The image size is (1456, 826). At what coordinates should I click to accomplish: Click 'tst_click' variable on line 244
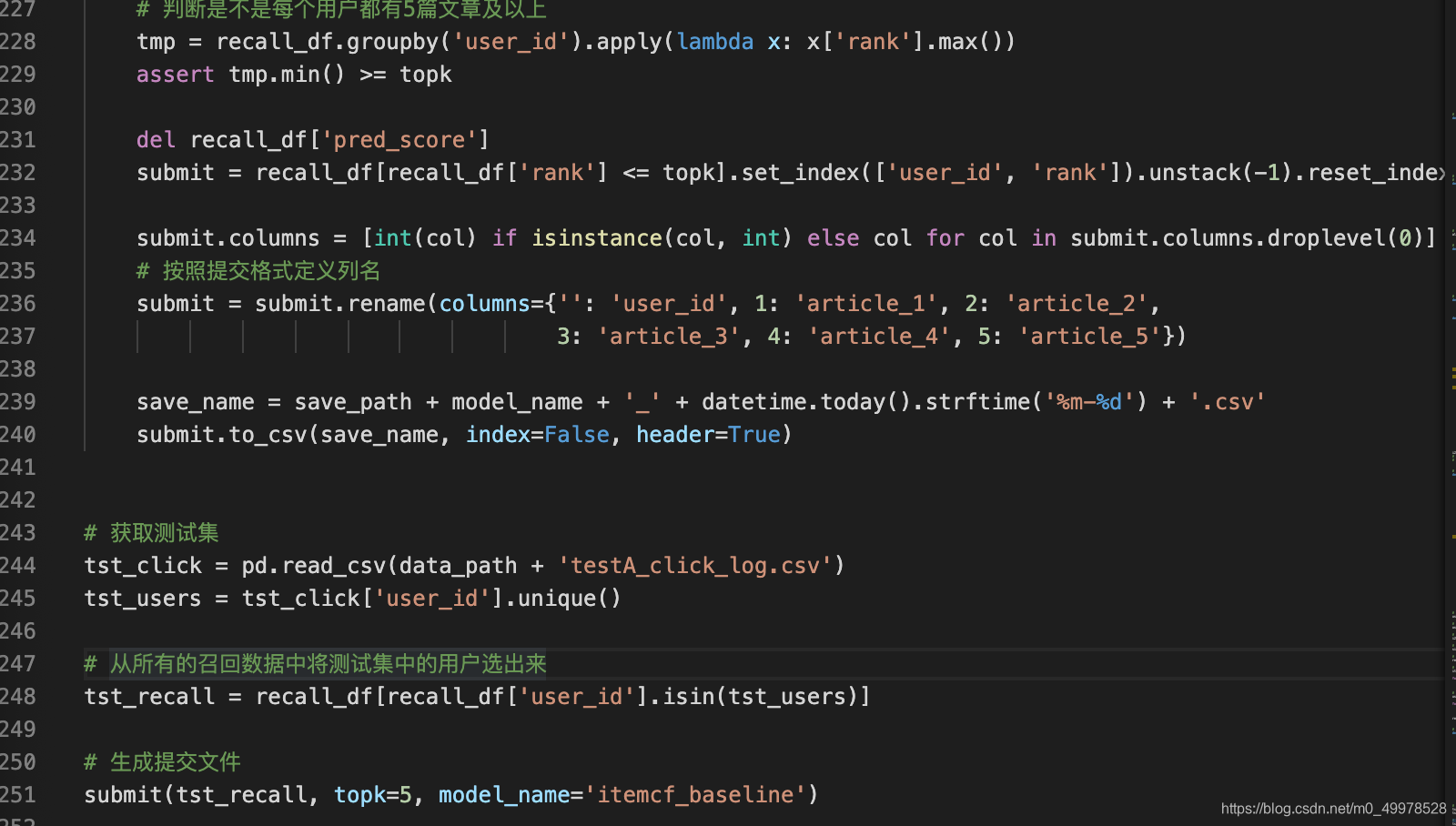pos(143,566)
